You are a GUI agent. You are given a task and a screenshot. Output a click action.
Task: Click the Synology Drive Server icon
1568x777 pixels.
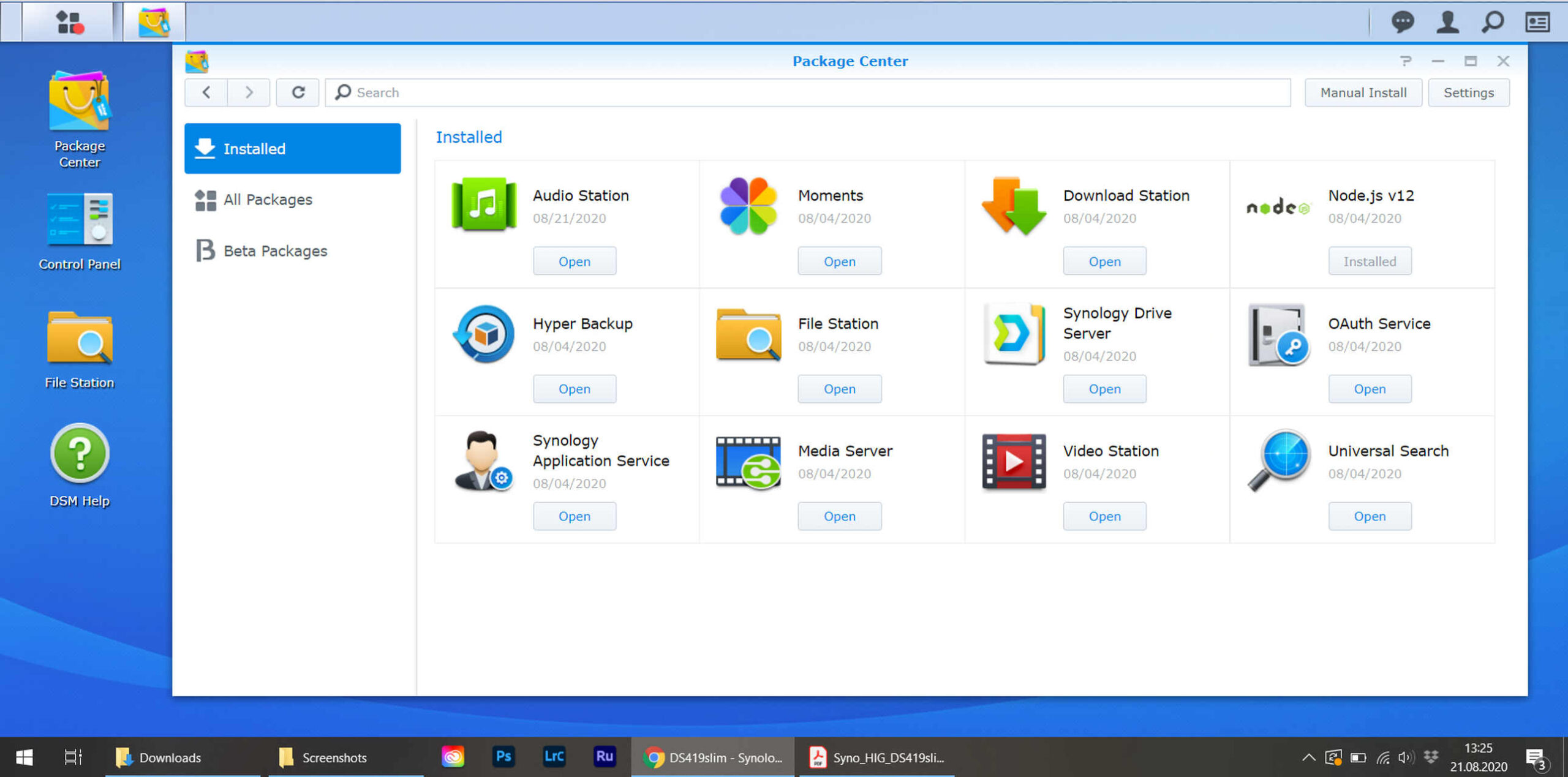pyautogui.click(x=1014, y=334)
